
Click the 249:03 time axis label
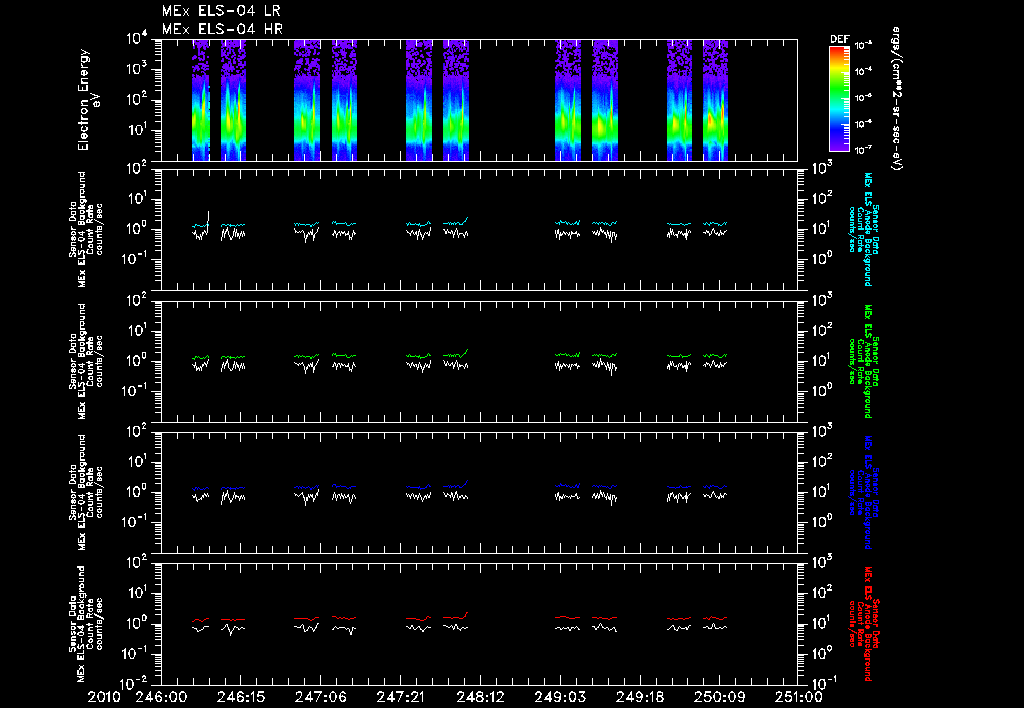tap(560, 697)
